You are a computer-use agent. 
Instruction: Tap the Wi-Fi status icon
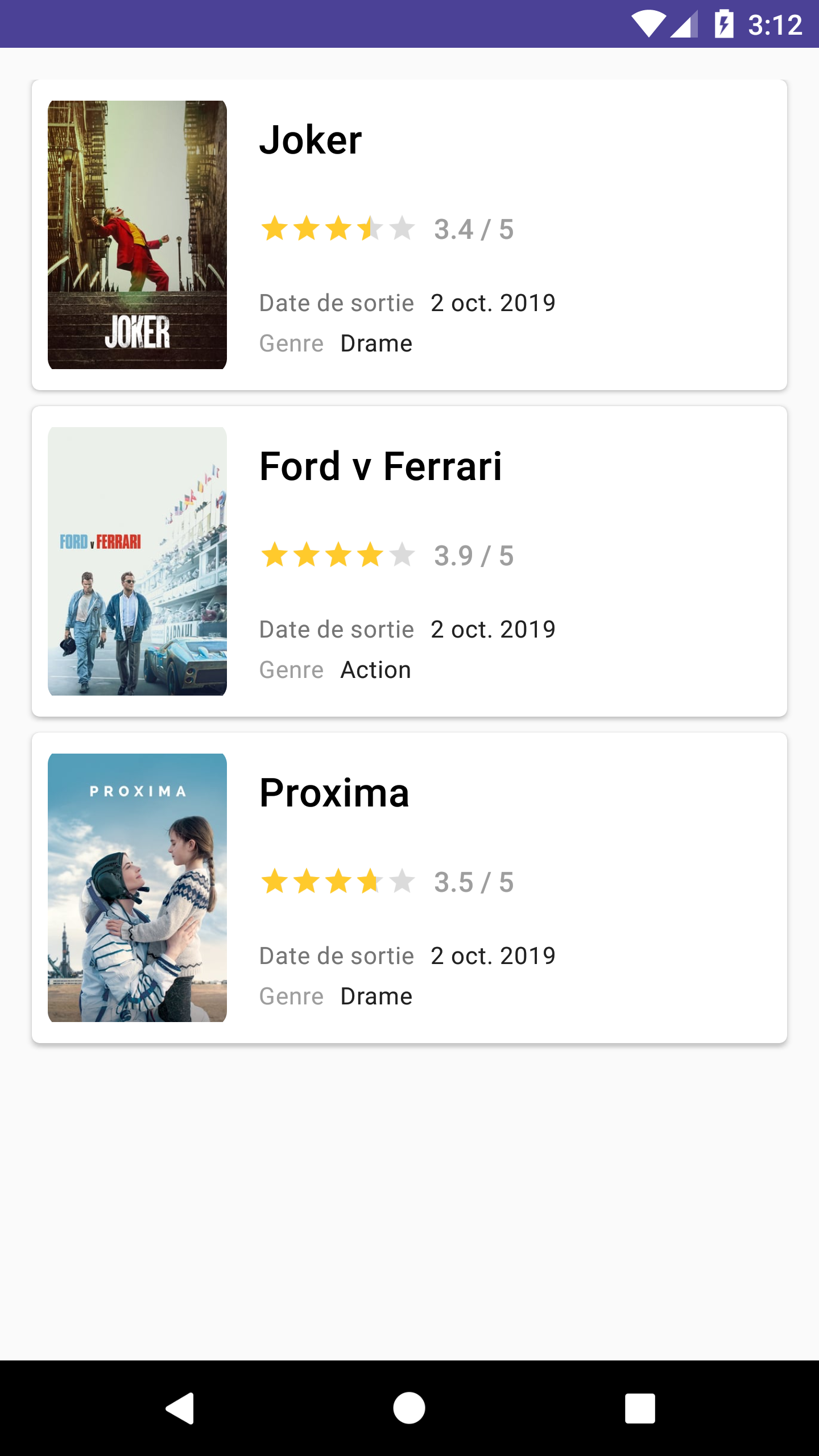[x=648, y=24]
